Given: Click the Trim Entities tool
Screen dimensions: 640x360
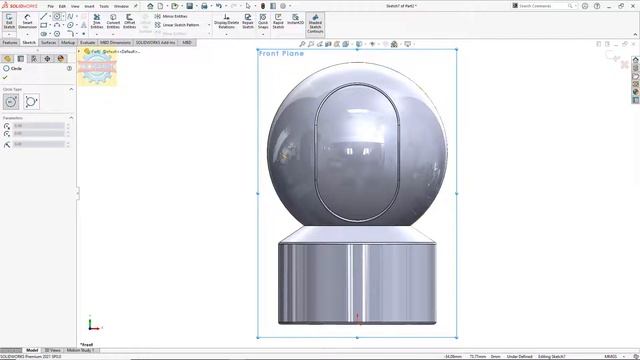Looking at the screenshot, I should pyautogui.click(x=97, y=21).
